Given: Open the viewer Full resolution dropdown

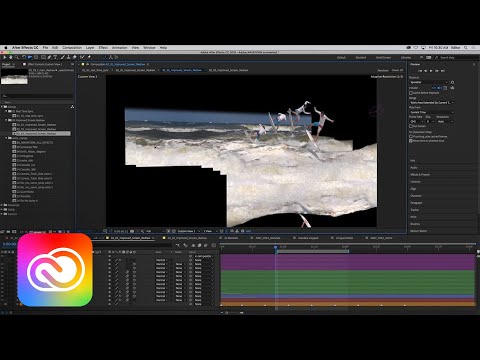Looking at the screenshot, I should pos(154,231).
